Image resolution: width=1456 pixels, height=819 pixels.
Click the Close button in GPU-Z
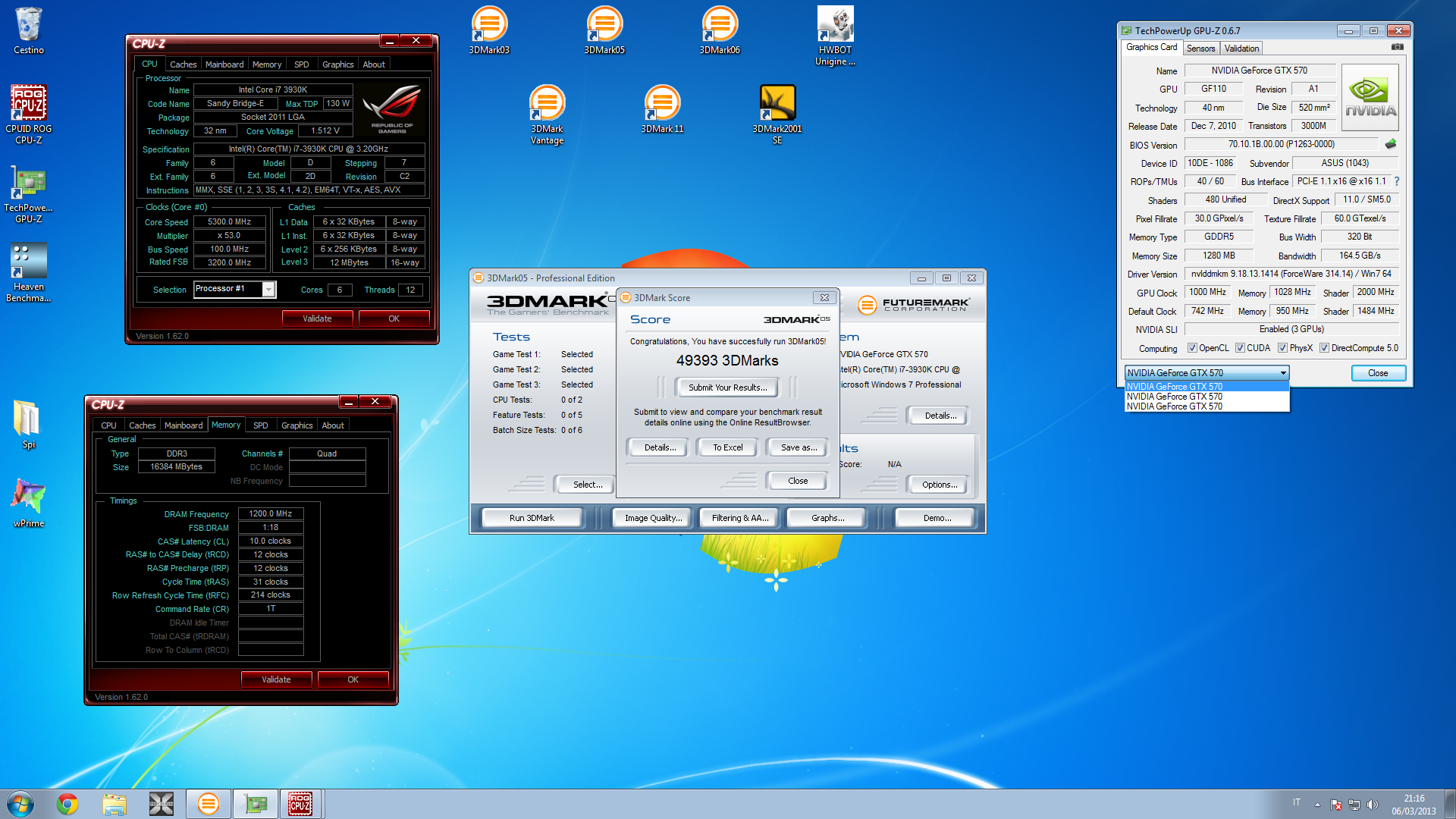[1378, 373]
